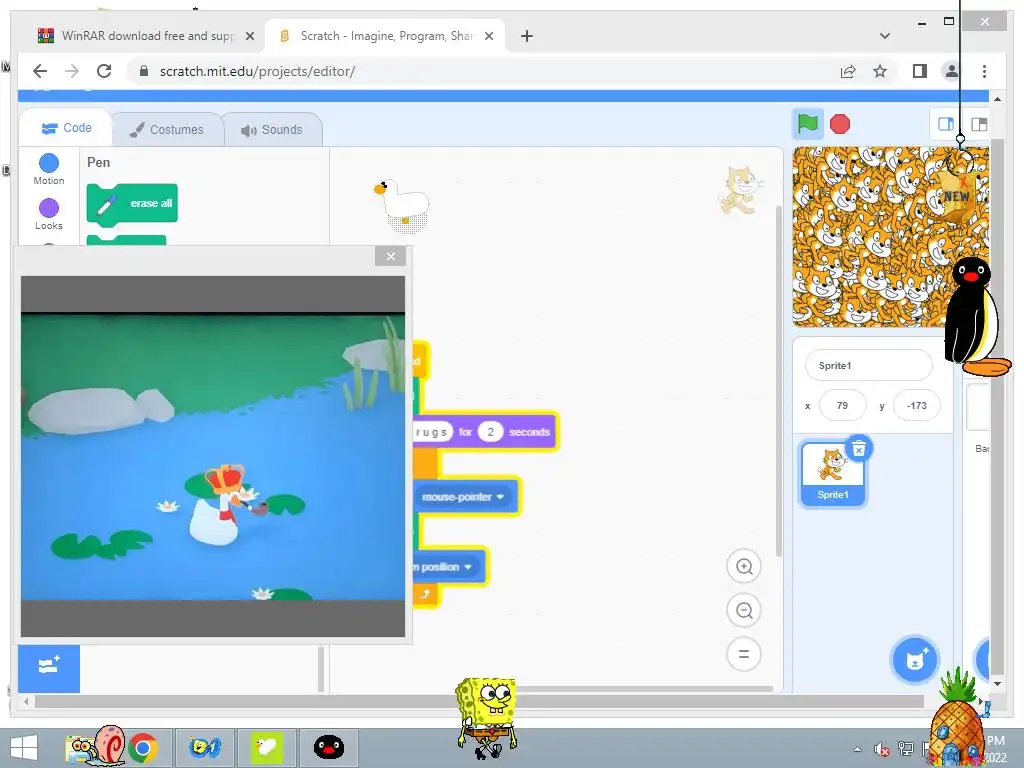Open the Sounds tab

(272, 129)
